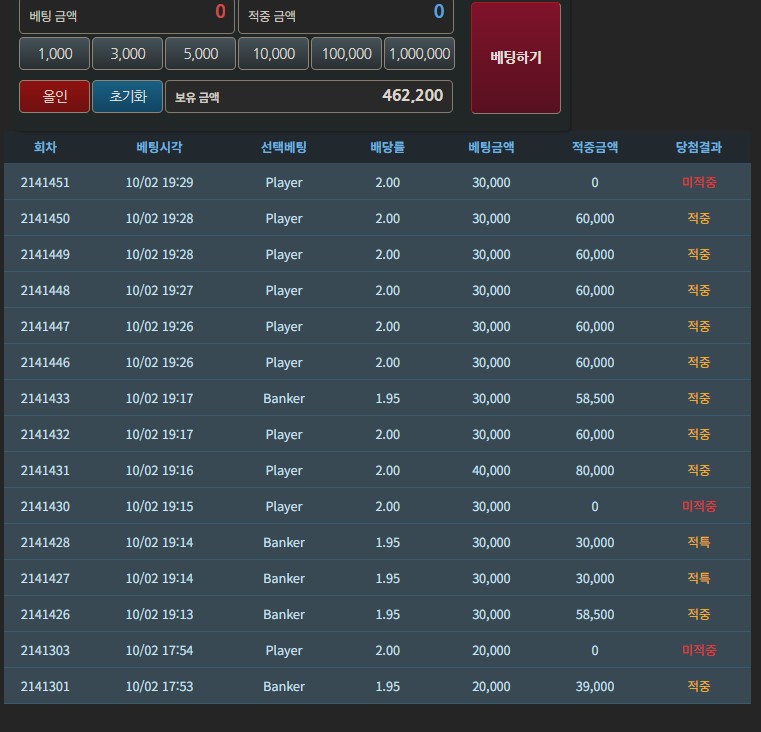The height and width of the screenshot is (732, 761).
Task: Add 100,000 to the bet amount
Action: [x=347, y=53]
